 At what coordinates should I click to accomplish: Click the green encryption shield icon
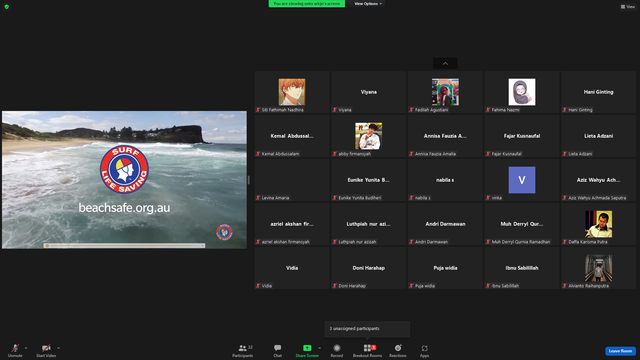[7, 7]
